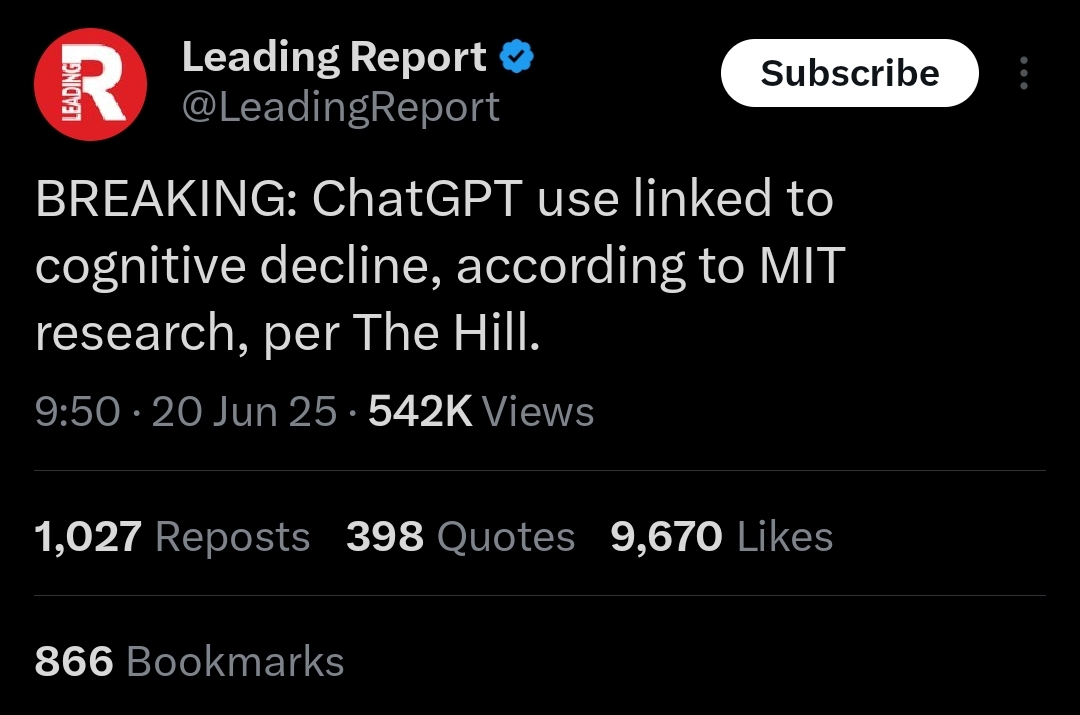1080x715 pixels.
Task: Open the Leading Report display name
Action: (x=334, y=56)
